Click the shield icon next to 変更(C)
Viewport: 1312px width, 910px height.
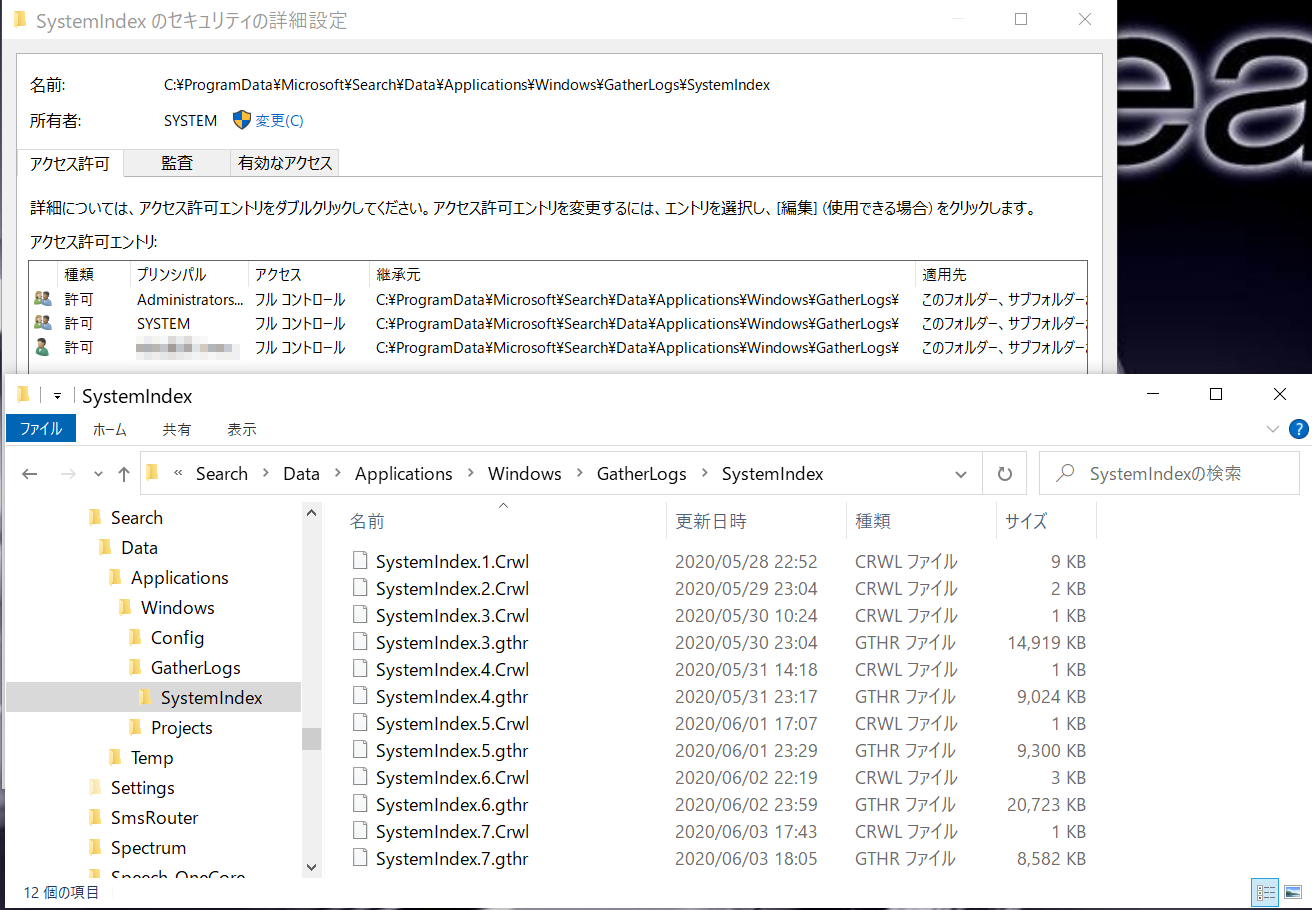[x=242, y=120]
